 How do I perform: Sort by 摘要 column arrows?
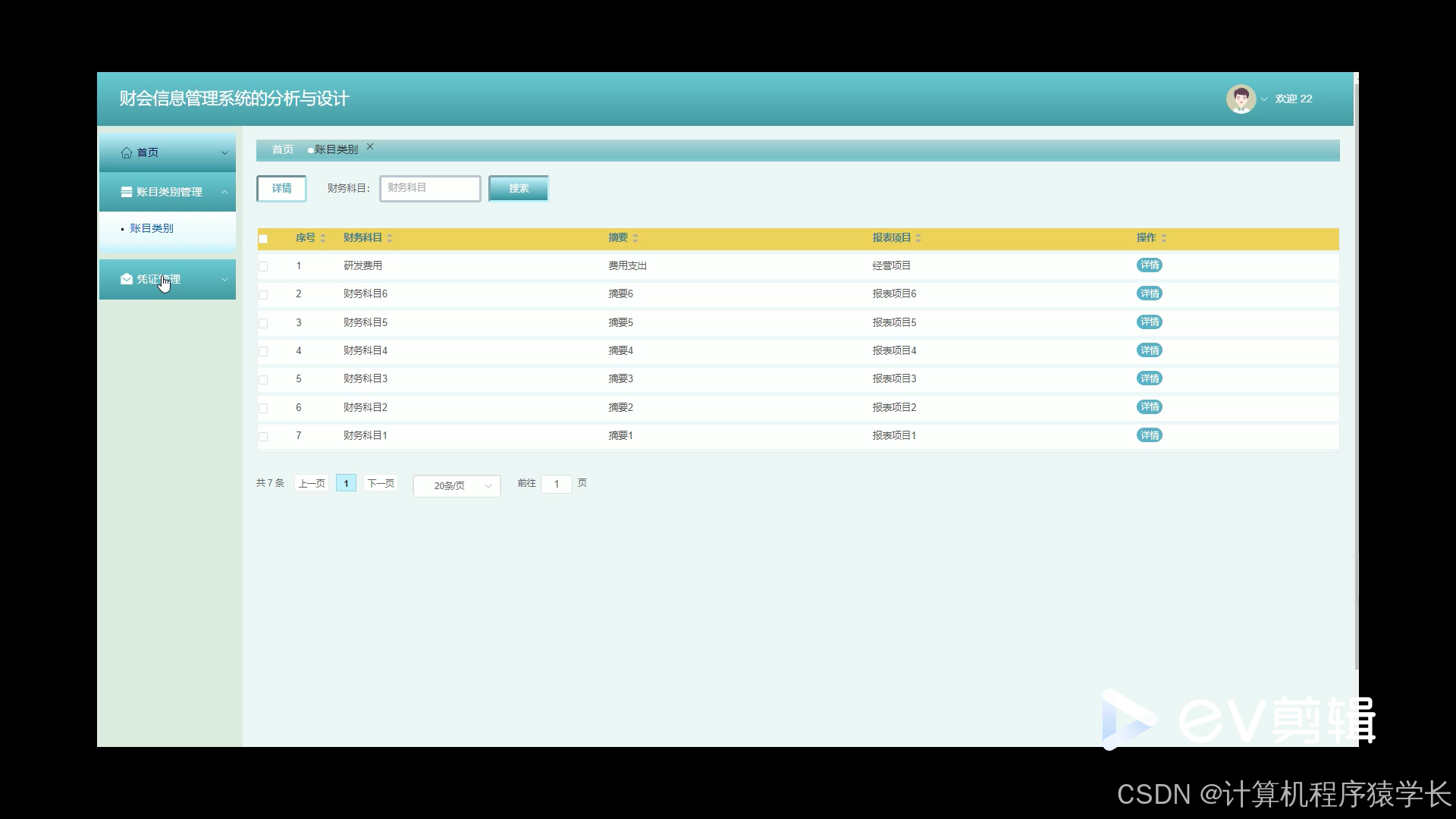(x=635, y=238)
